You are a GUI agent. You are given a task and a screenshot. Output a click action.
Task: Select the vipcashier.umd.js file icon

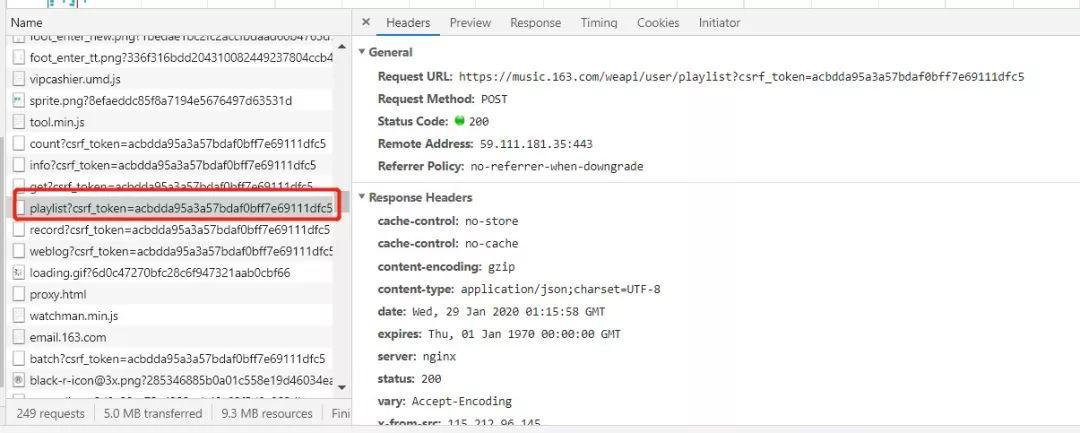click(19, 79)
